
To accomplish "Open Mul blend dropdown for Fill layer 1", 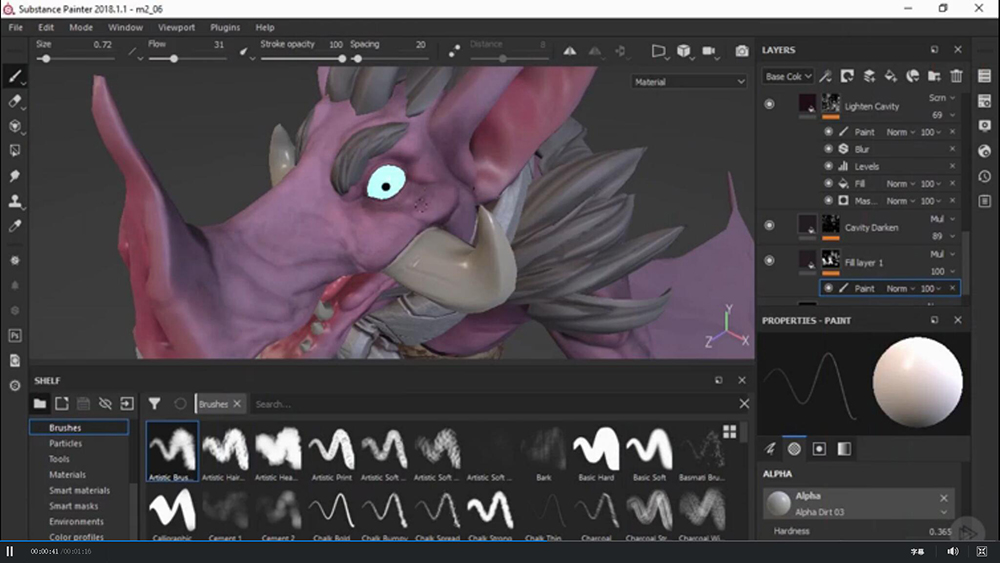I will click(x=942, y=254).
